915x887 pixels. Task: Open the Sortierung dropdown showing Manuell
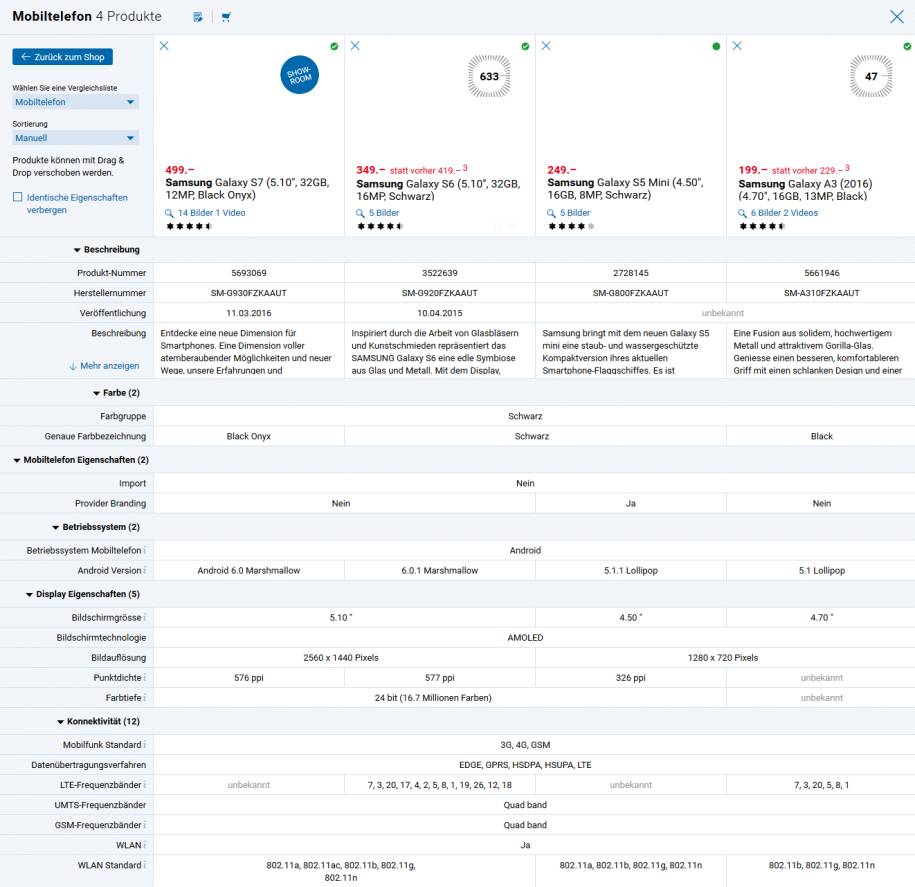pos(75,138)
